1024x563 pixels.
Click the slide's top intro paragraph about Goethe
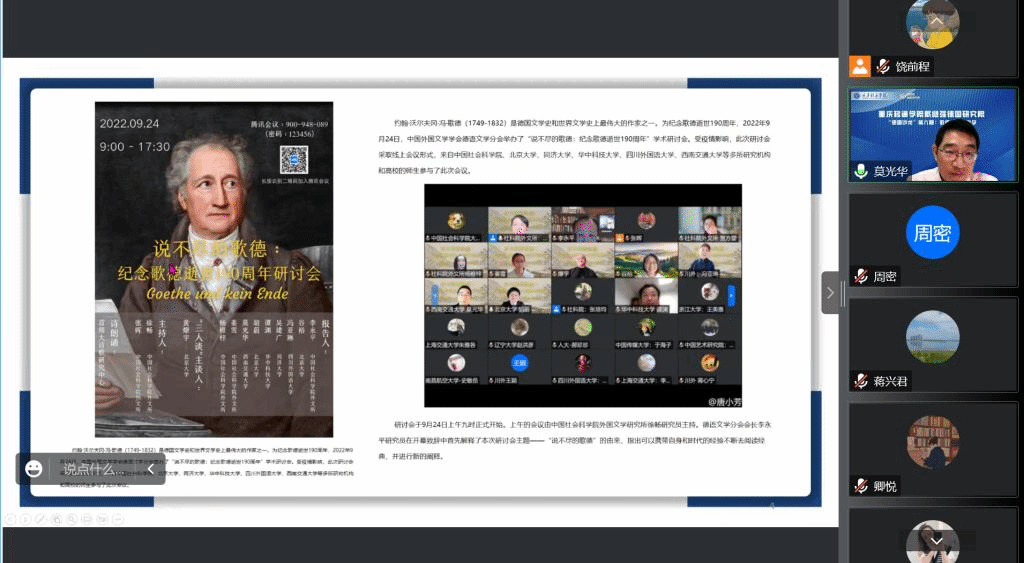[x=575, y=146]
